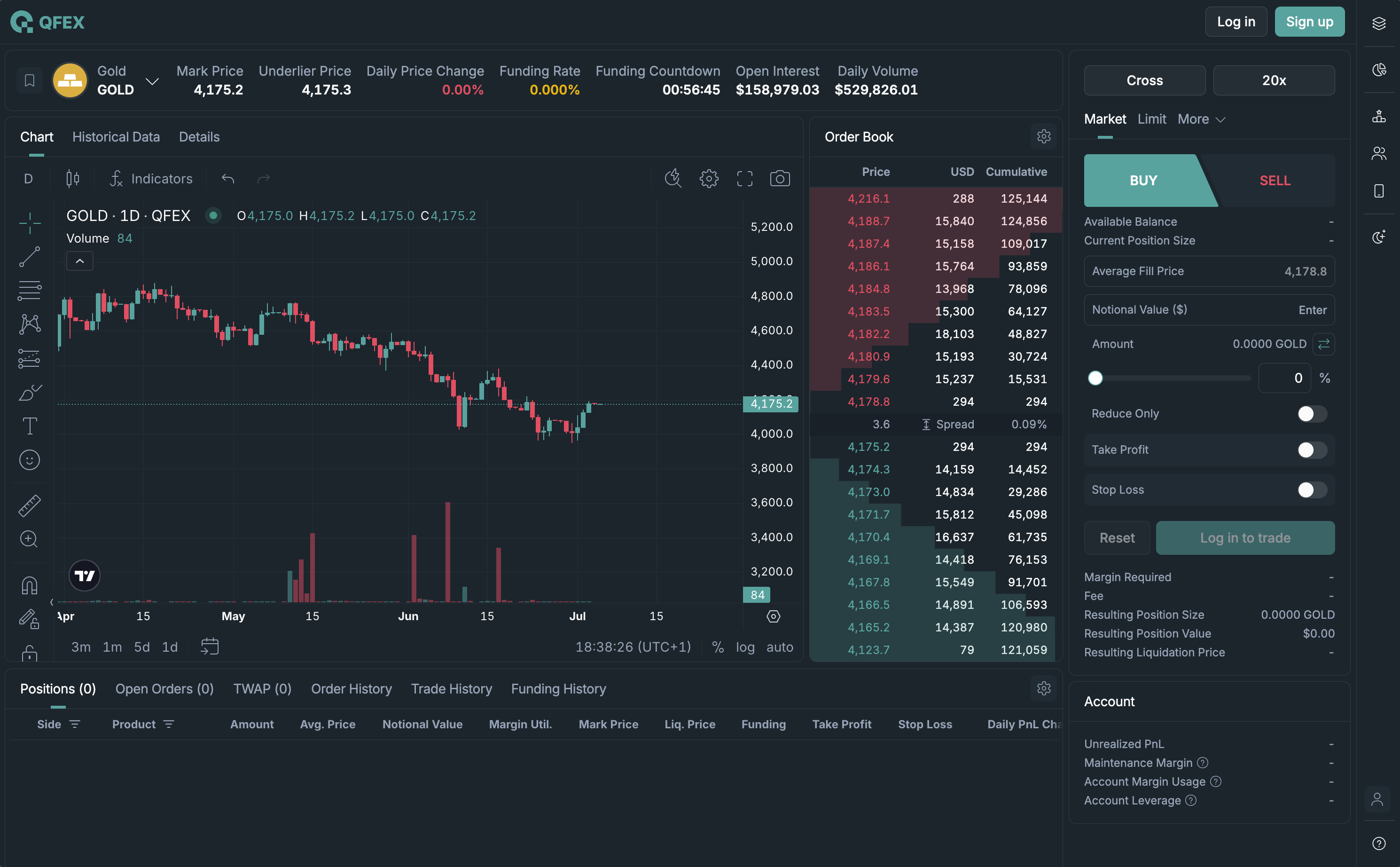Toggle auto scale mode
The height and width of the screenshot is (867, 1400).
click(780, 647)
